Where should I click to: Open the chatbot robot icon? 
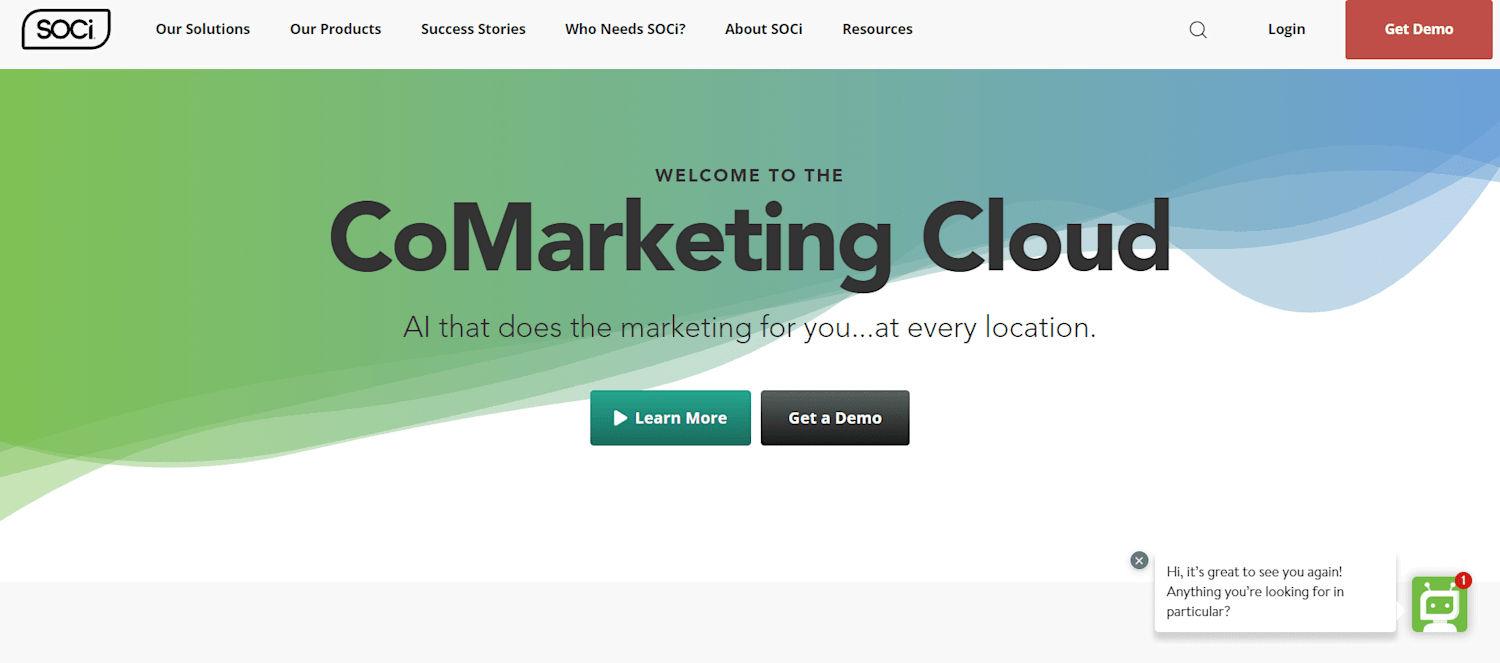click(x=1439, y=604)
